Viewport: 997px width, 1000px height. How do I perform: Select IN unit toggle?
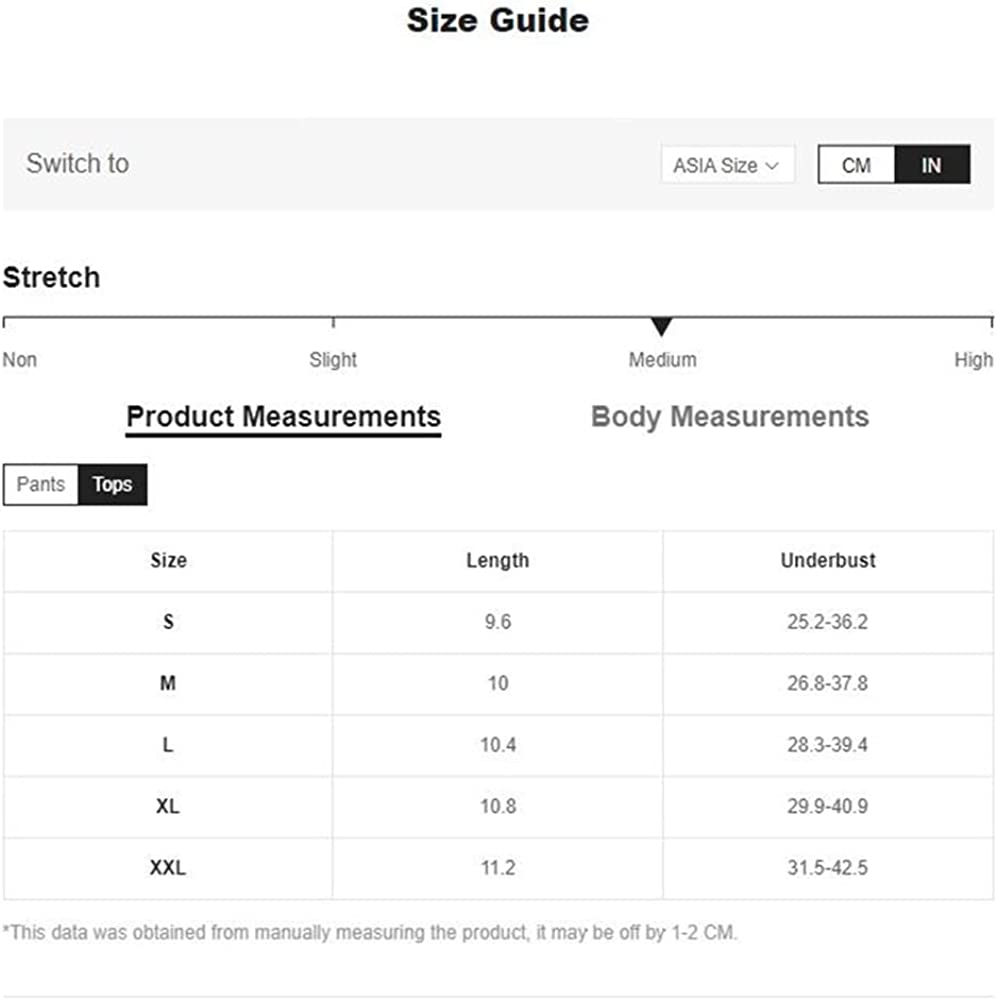(931, 165)
